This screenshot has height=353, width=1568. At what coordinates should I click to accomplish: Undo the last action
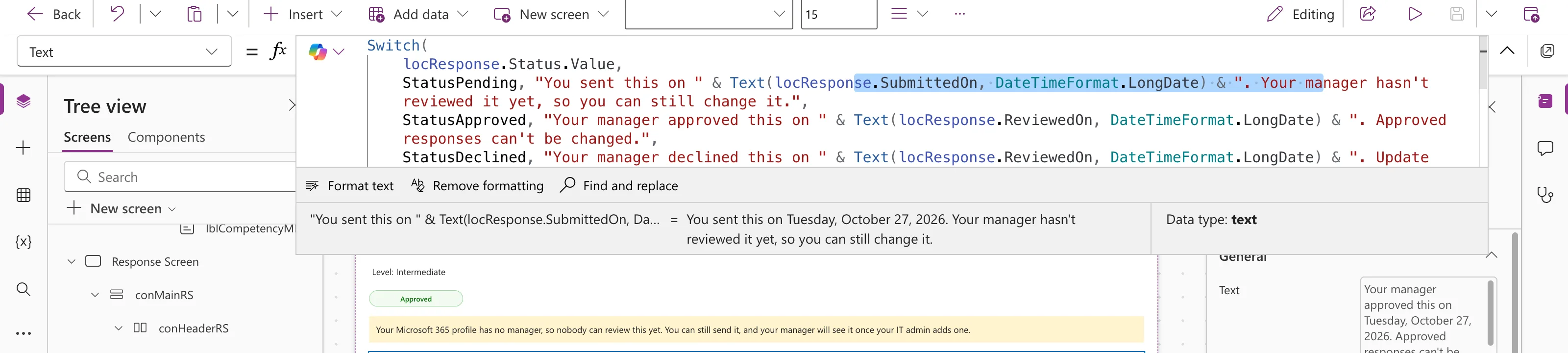(117, 13)
